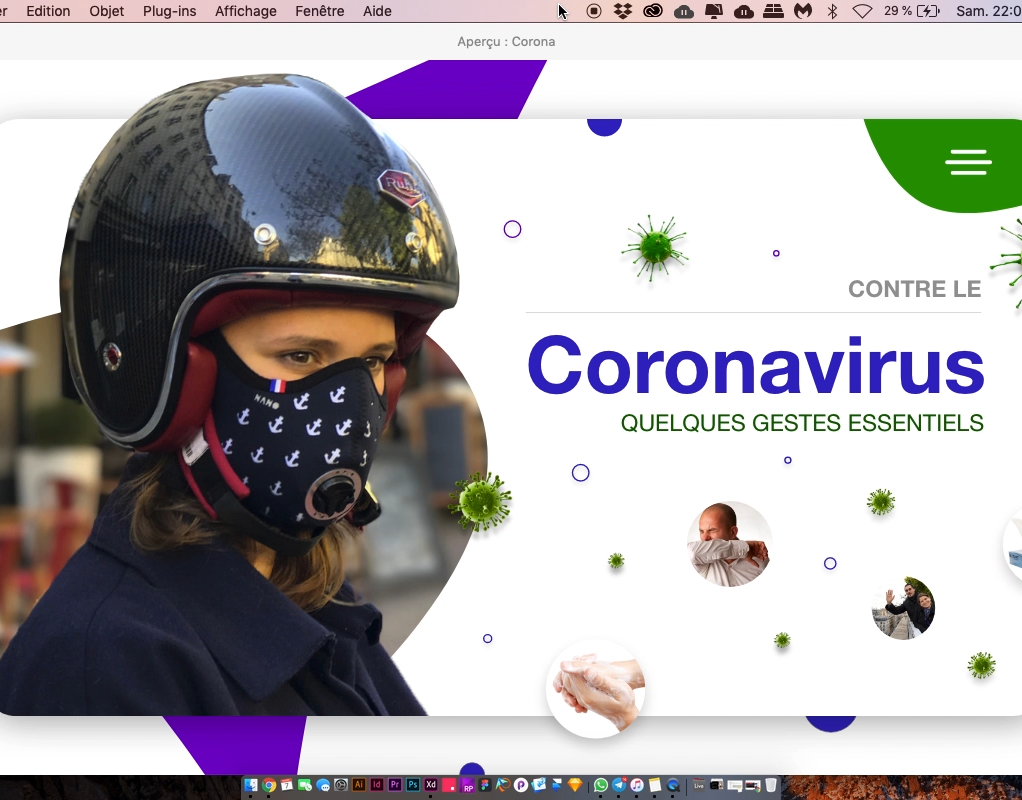Click the large green virus above CONTRE LE
The image size is (1022, 800).
coord(655,248)
